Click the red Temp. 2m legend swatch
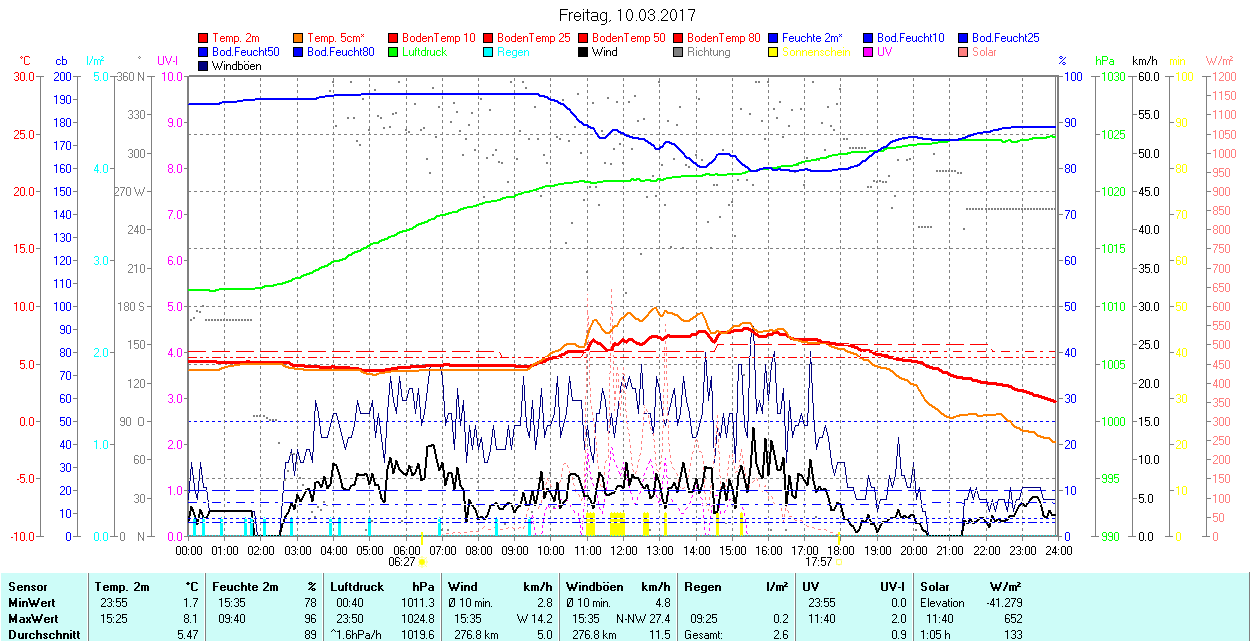 204,38
